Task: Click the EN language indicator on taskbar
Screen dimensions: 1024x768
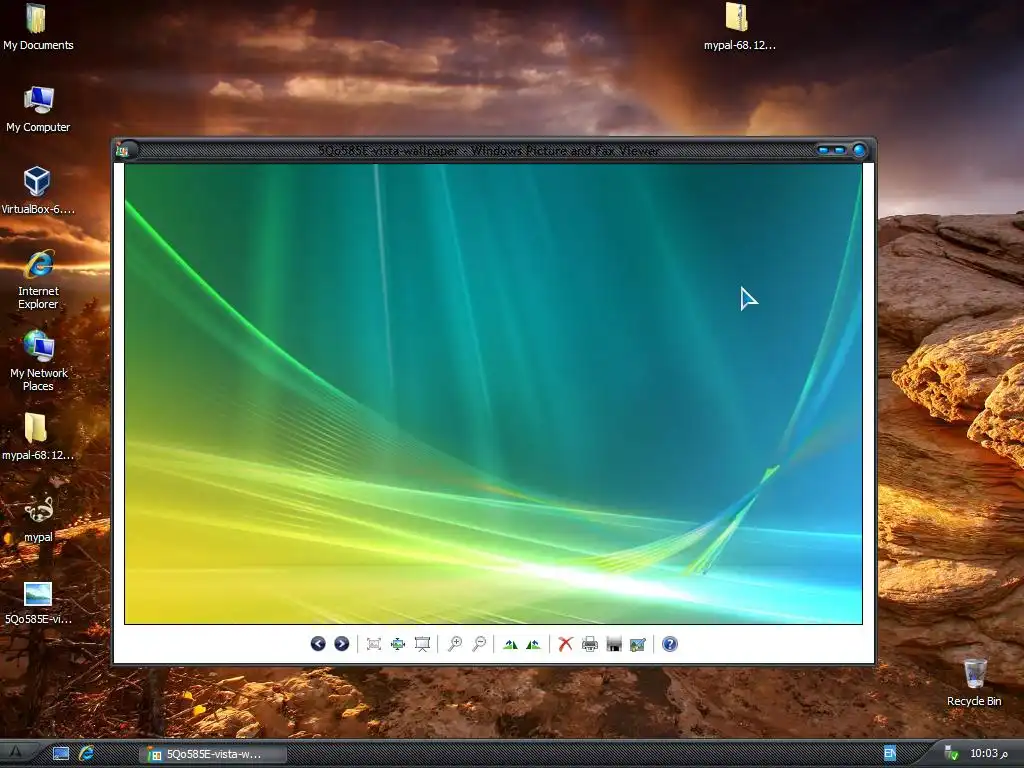Action: (x=890, y=754)
